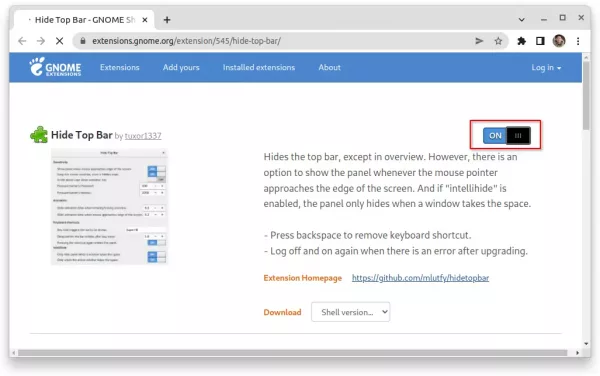This screenshot has height=376, width=600.
Task: Click the Download label
Action: tap(282, 312)
